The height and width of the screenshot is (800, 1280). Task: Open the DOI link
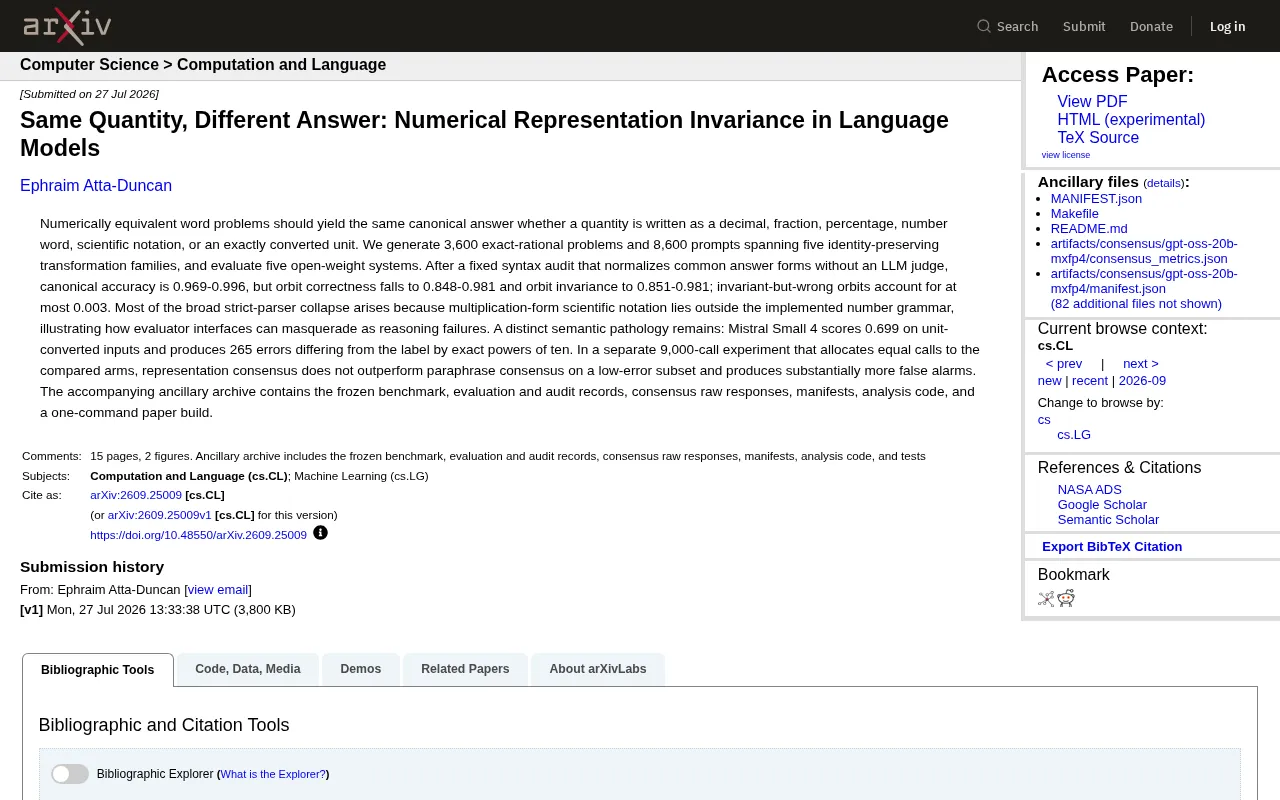(x=198, y=535)
